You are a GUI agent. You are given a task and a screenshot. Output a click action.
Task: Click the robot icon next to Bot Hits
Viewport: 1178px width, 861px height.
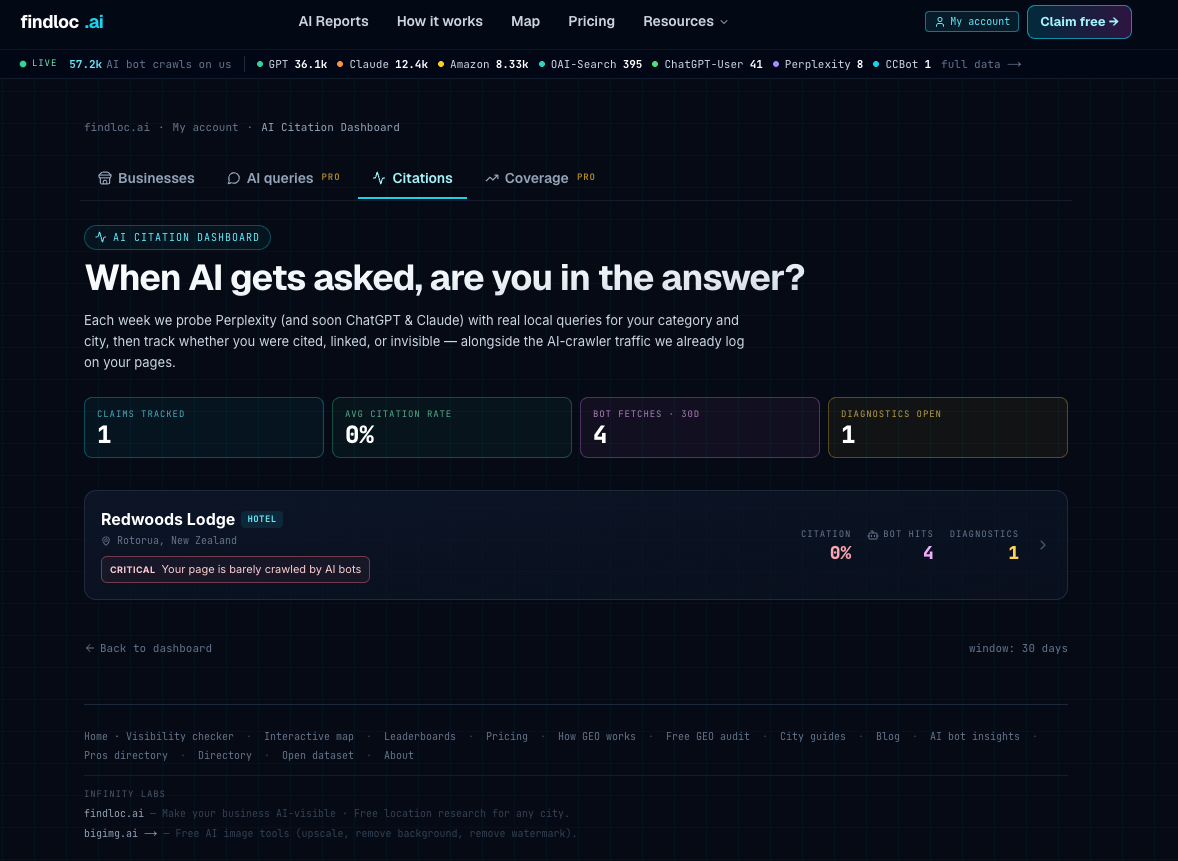[x=873, y=535]
